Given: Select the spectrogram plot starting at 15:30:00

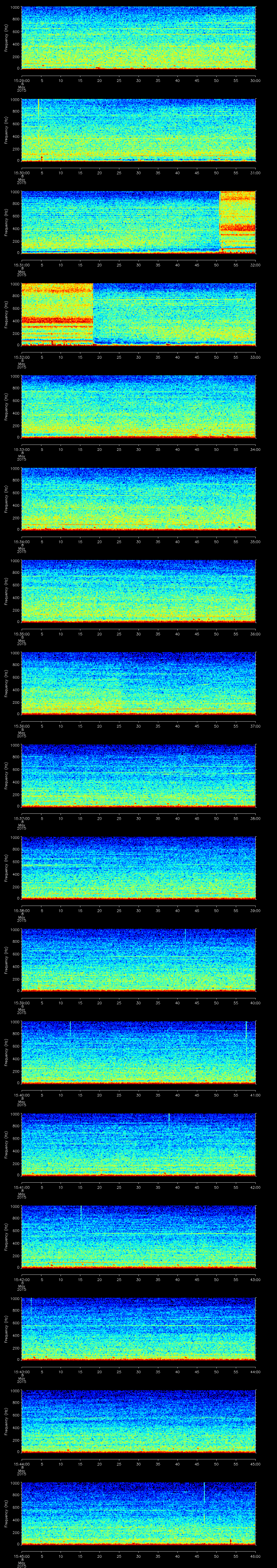Looking at the screenshot, I should click(138, 130).
